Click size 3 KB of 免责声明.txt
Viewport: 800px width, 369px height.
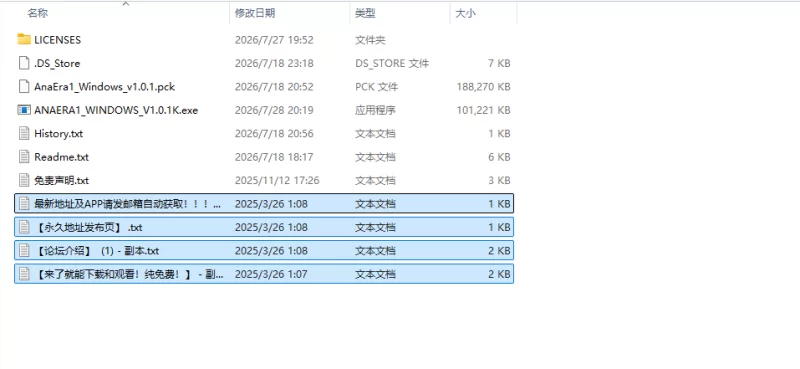(x=499, y=181)
